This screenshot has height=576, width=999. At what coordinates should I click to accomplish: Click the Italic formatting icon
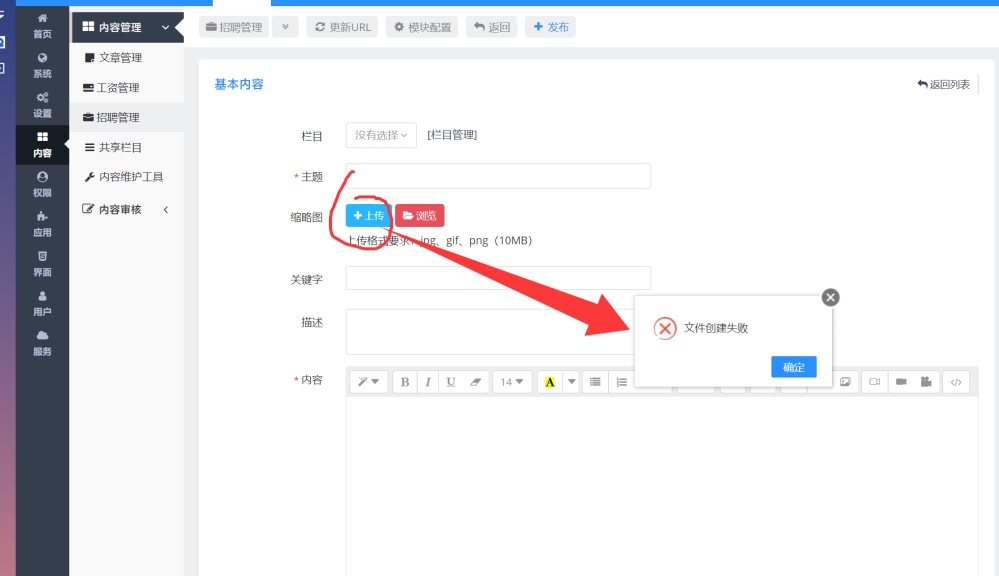(x=428, y=382)
